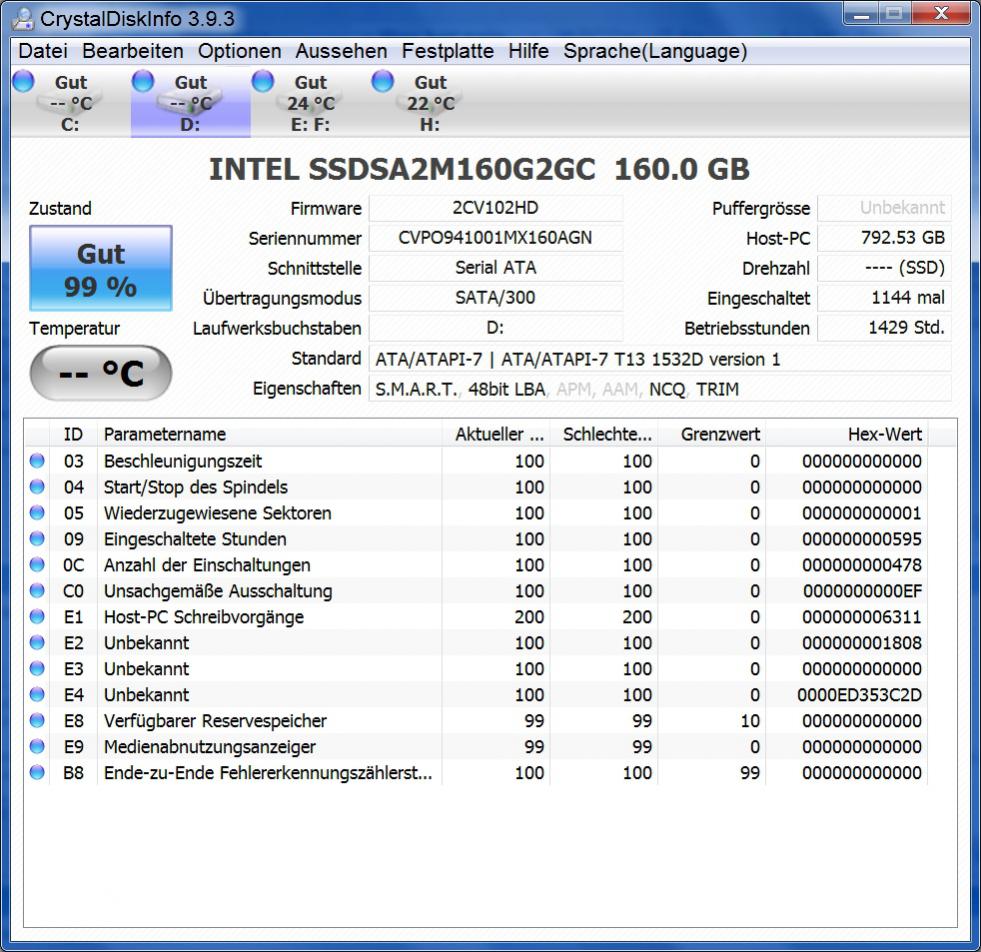This screenshot has width=981, height=952.
Task: Click status icon for Wiederzugewiesene Sektoren
Action: pyautogui.click(x=38, y=513)
